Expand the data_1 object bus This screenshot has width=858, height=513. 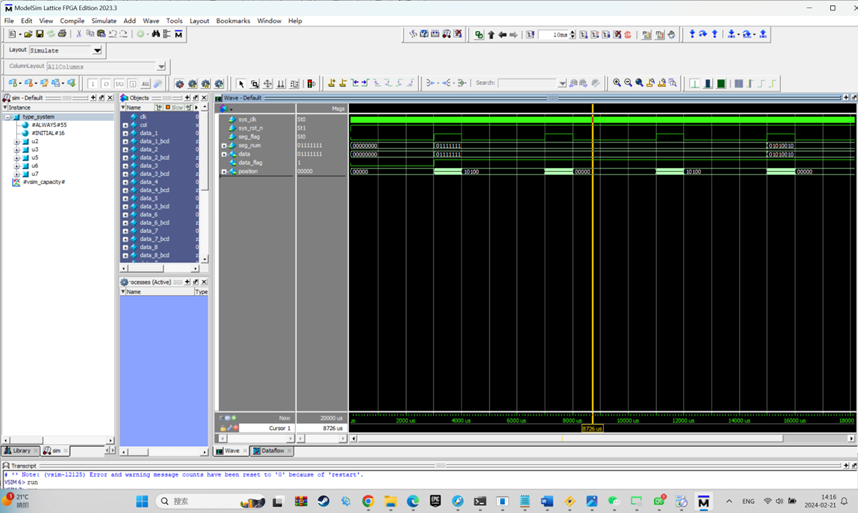(125, 133)
